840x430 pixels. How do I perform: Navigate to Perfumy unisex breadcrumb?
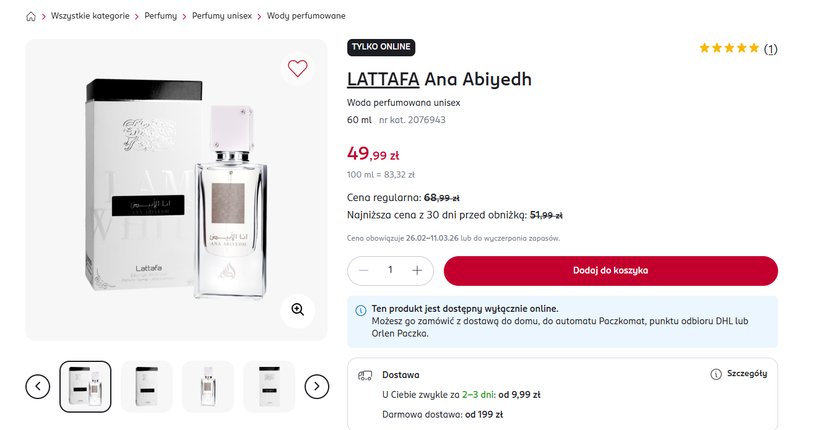tap(223, 17)
